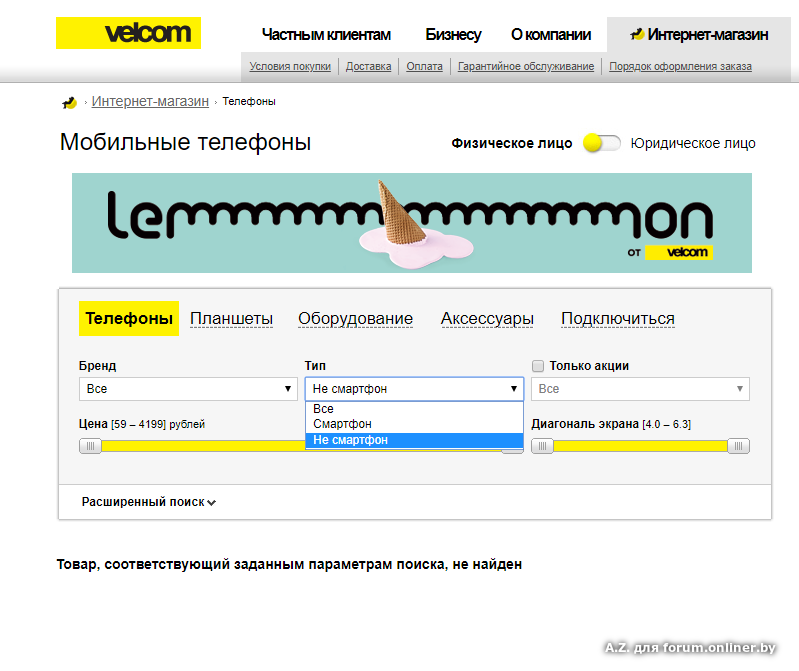Select the Телефоны tab
Viewport: 799px width, 671px height.
point(129,318)
